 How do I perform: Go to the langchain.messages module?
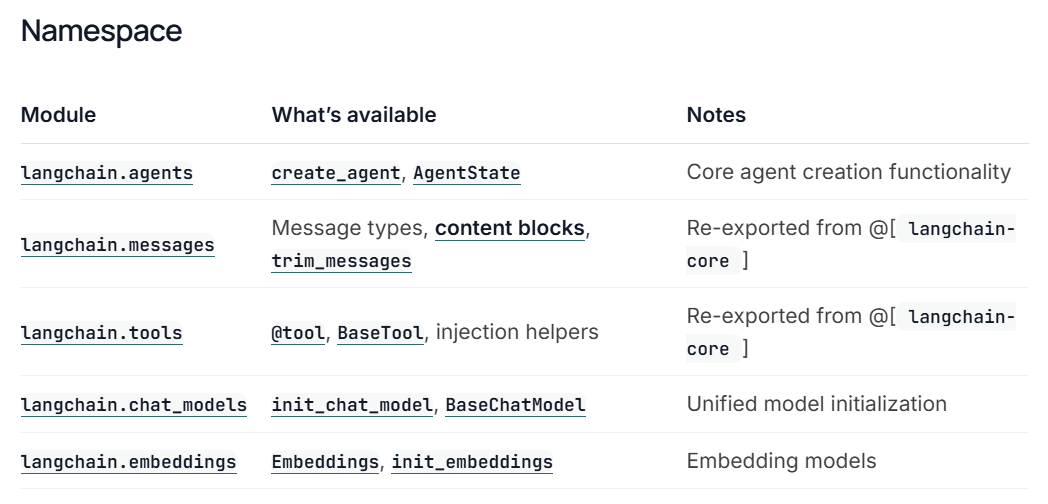coord(117,244)
